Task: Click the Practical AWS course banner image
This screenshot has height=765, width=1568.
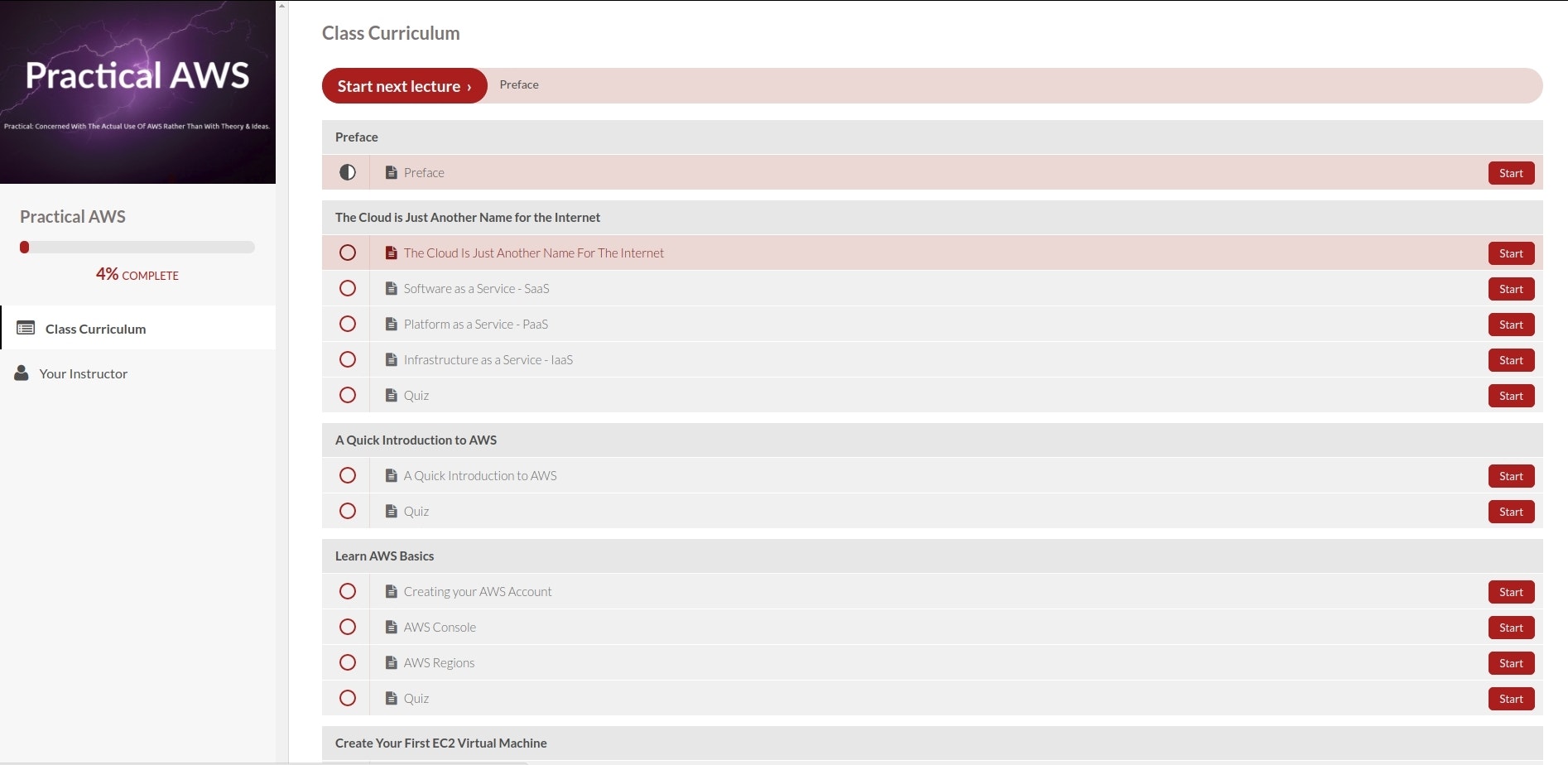Action: 137,92
